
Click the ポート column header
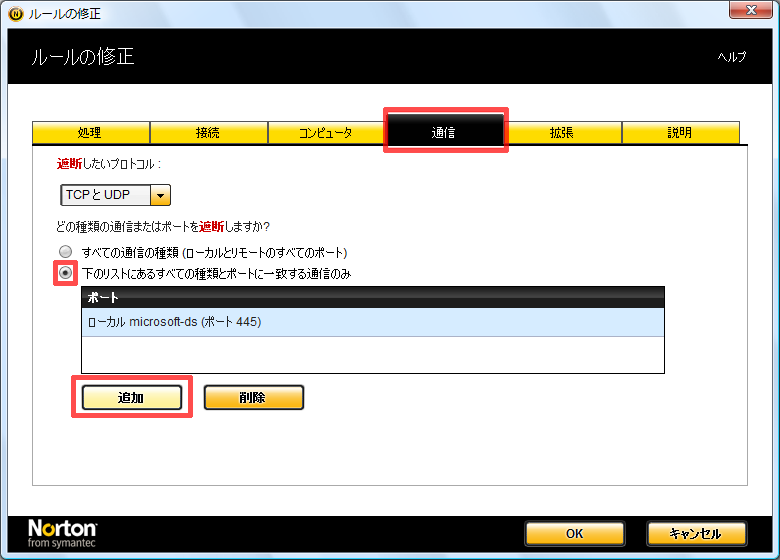[372, 297]
